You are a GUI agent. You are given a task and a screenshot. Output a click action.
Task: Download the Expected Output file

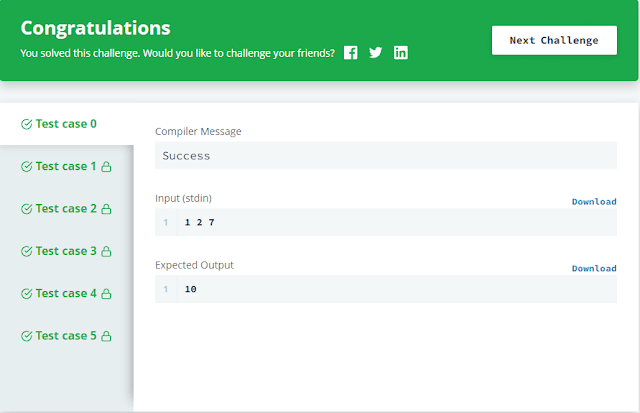click(x=594, y=268)
